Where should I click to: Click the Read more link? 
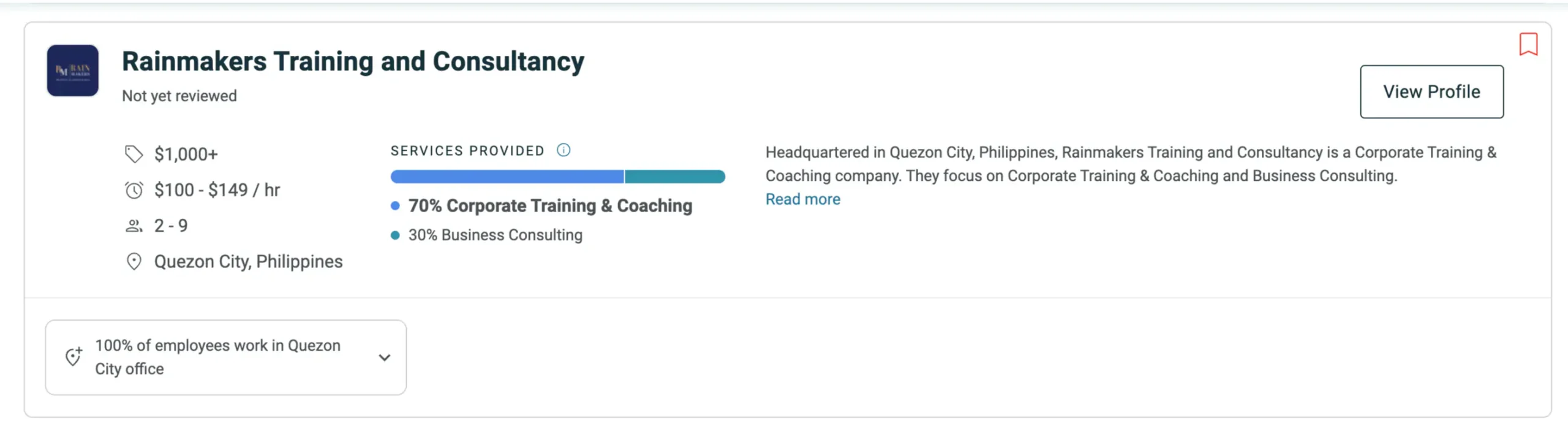tap(802, 199)
